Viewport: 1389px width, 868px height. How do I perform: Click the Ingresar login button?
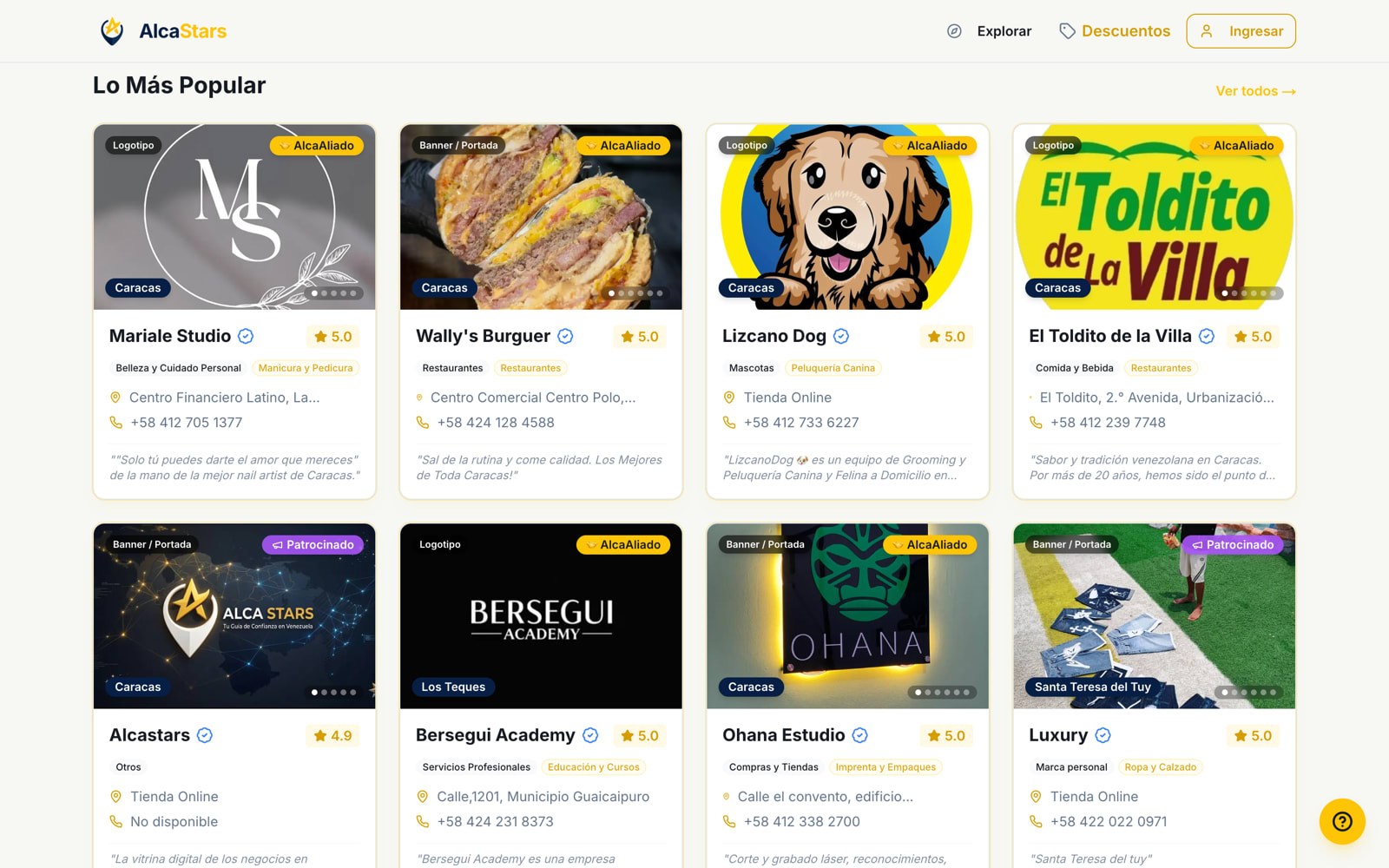1241,31
